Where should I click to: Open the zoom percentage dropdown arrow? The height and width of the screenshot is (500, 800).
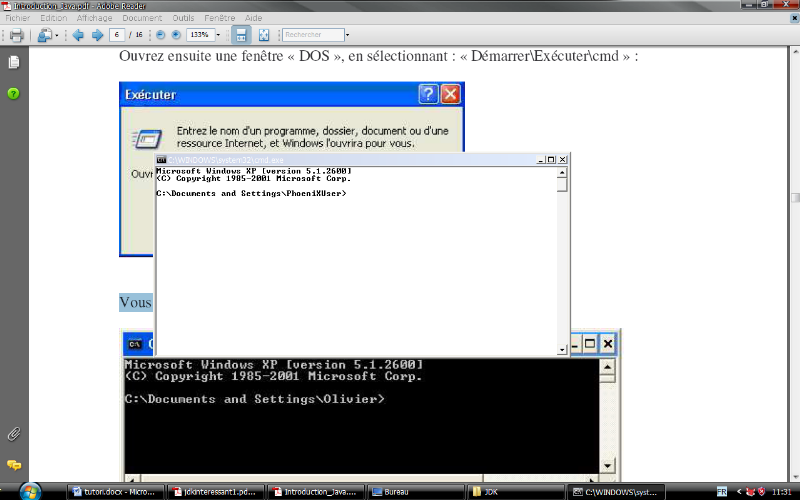pos(218,35)
